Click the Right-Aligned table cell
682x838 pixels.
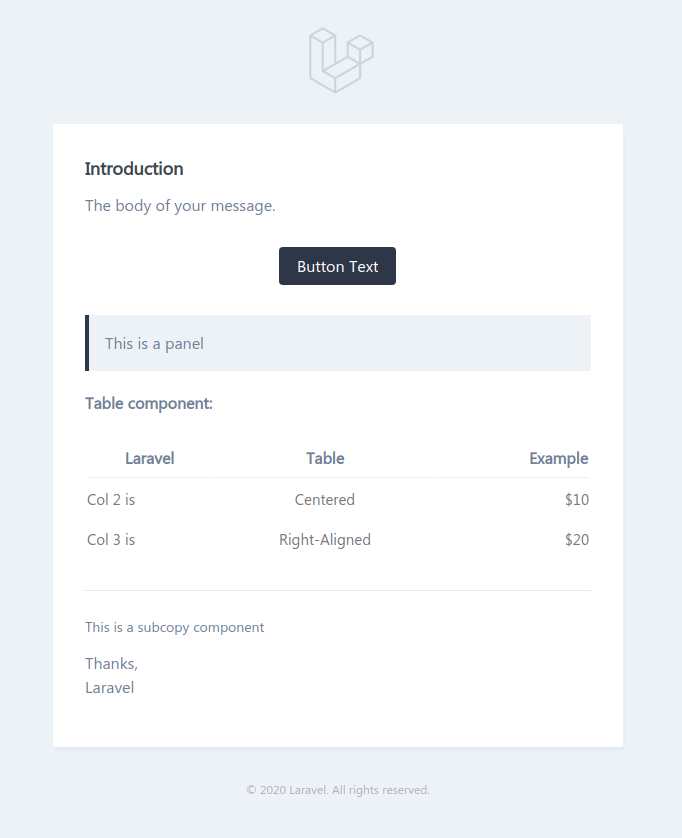coord(324,539)
